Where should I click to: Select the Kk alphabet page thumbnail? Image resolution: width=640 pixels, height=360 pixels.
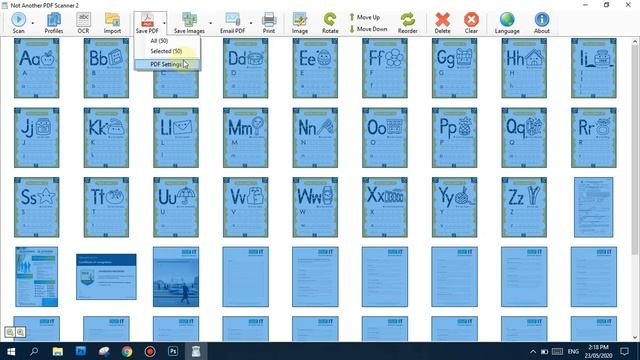pyautogui.click(x=106, y=138)
